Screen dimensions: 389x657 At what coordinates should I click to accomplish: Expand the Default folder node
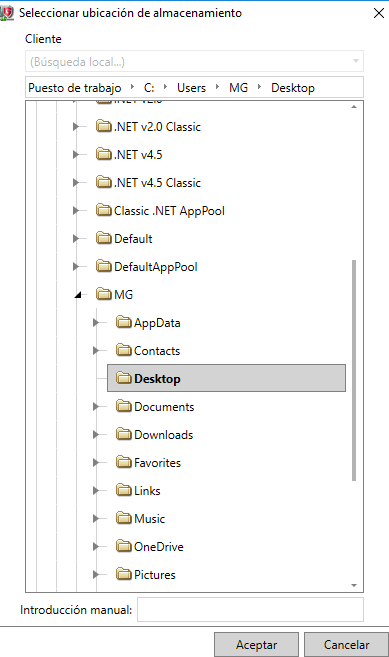click(x=76, y=238)
